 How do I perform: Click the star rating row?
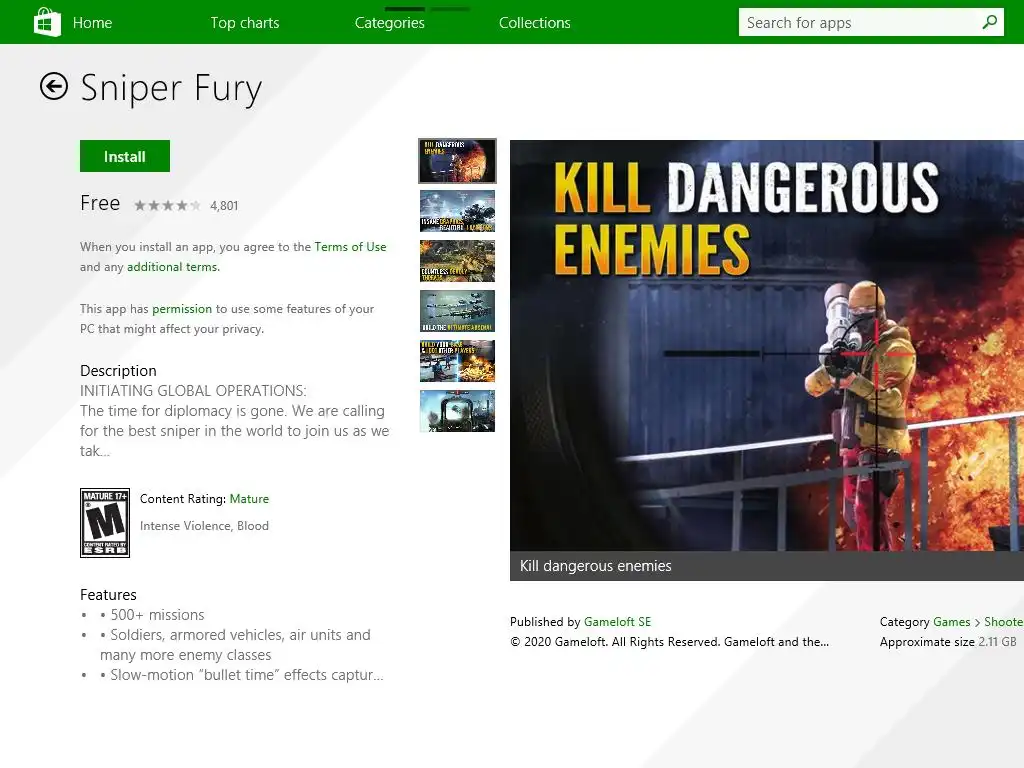[x=167, y=206]
